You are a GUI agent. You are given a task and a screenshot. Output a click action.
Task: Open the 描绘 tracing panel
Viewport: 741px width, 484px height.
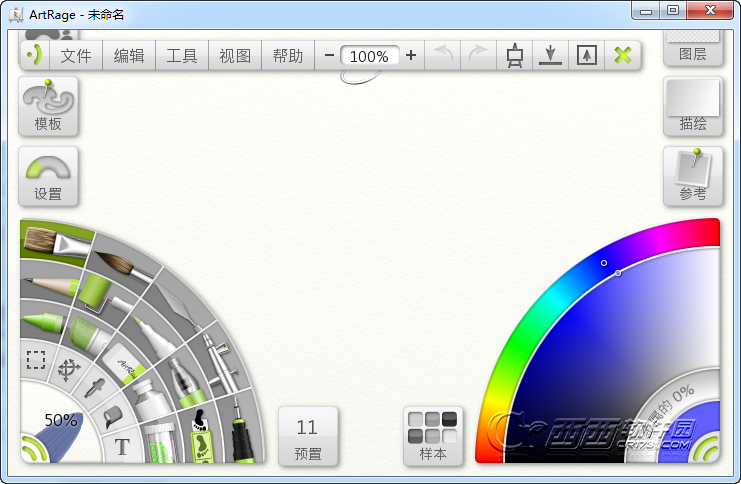[x=693, y=106]
